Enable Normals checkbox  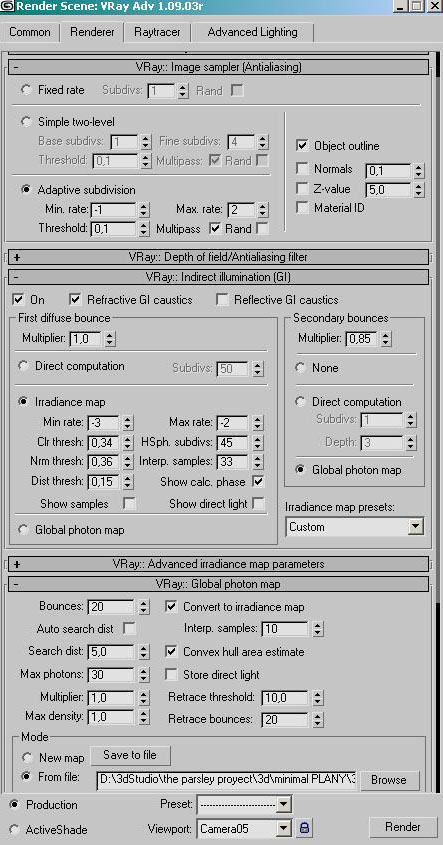(302, 169)
